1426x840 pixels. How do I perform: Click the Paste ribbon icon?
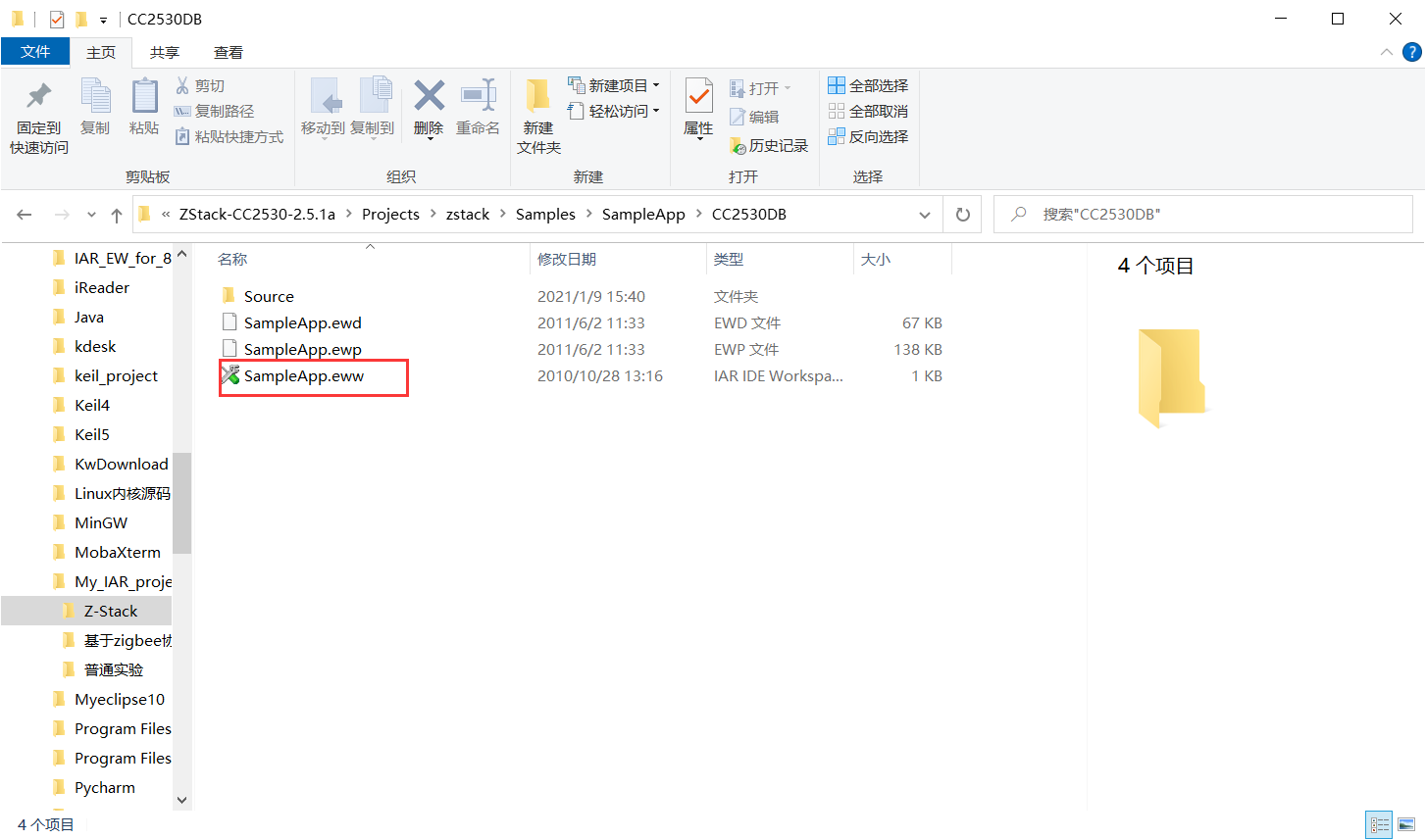(144, 107)
